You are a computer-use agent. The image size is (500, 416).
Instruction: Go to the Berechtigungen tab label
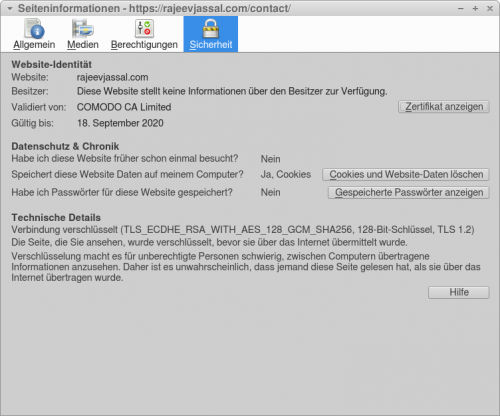[x=144, y=45]
